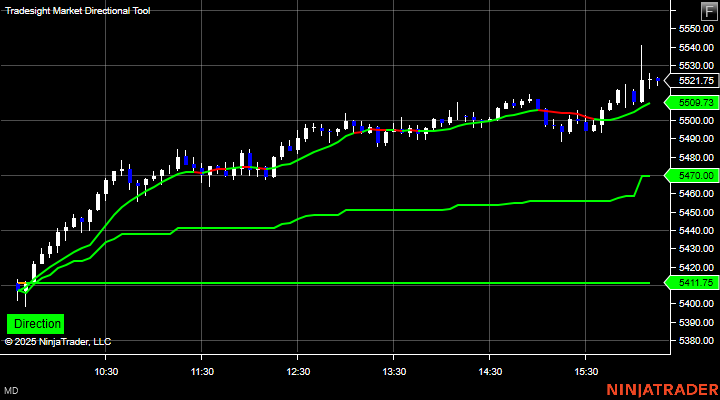The width and height of the screenshot is (720, 400).
Task: Click the 12:30 time axis label
Action: tap(298, 372)
